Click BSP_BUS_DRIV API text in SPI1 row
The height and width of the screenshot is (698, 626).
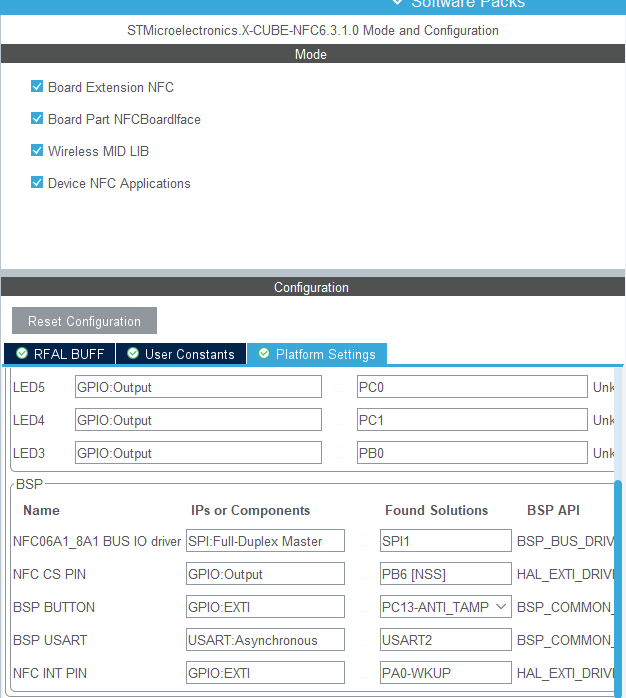click(x=565, y=541)
